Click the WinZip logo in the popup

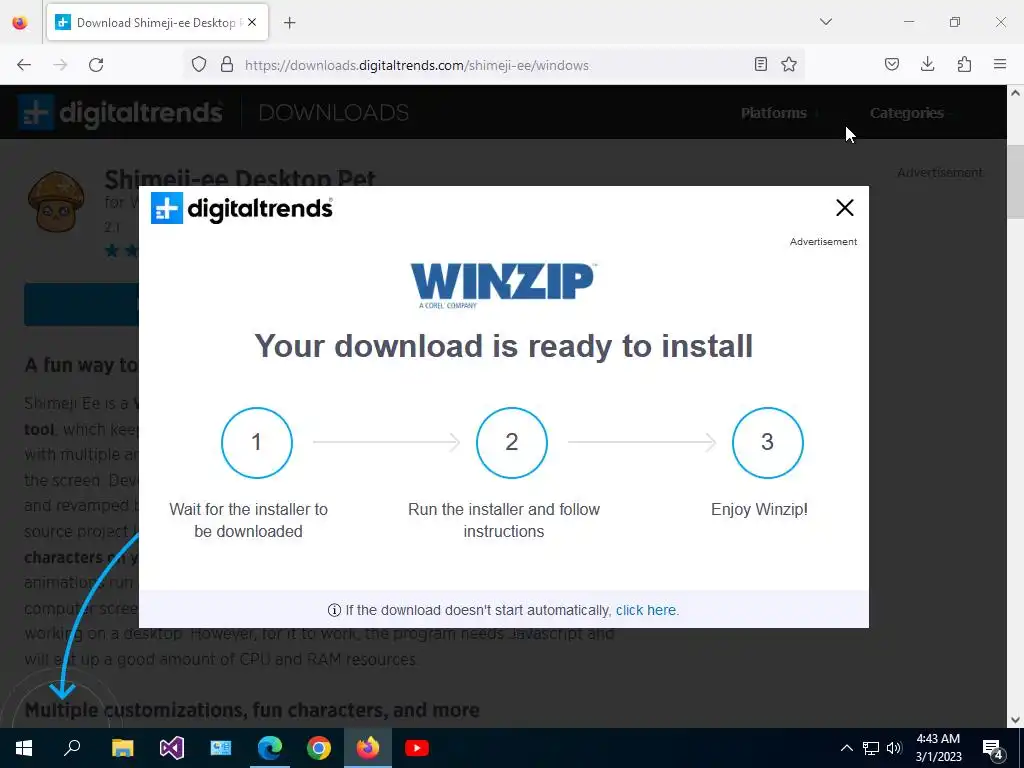coord(502,285)
